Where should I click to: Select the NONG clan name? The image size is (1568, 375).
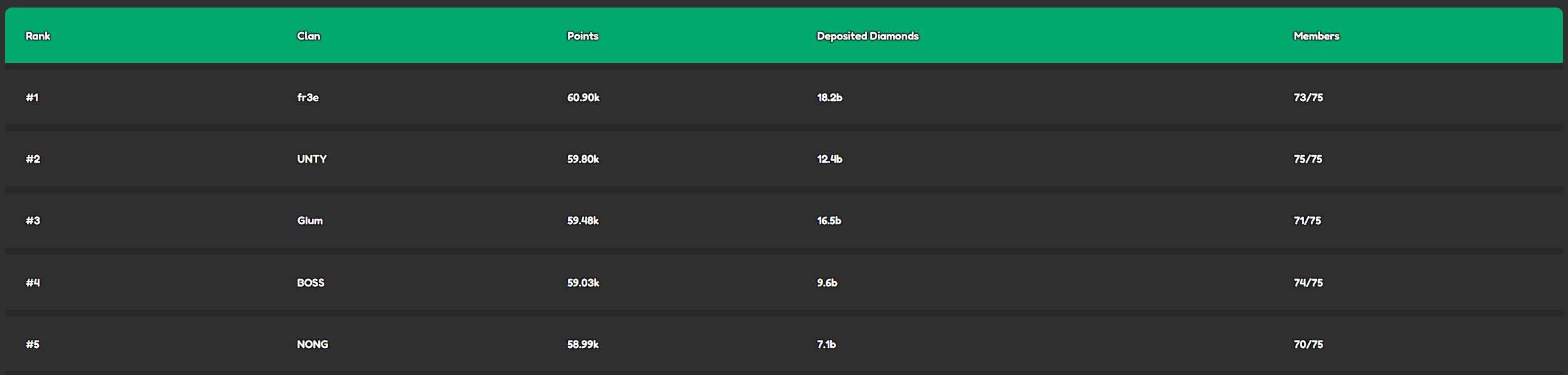pos(312,344)
